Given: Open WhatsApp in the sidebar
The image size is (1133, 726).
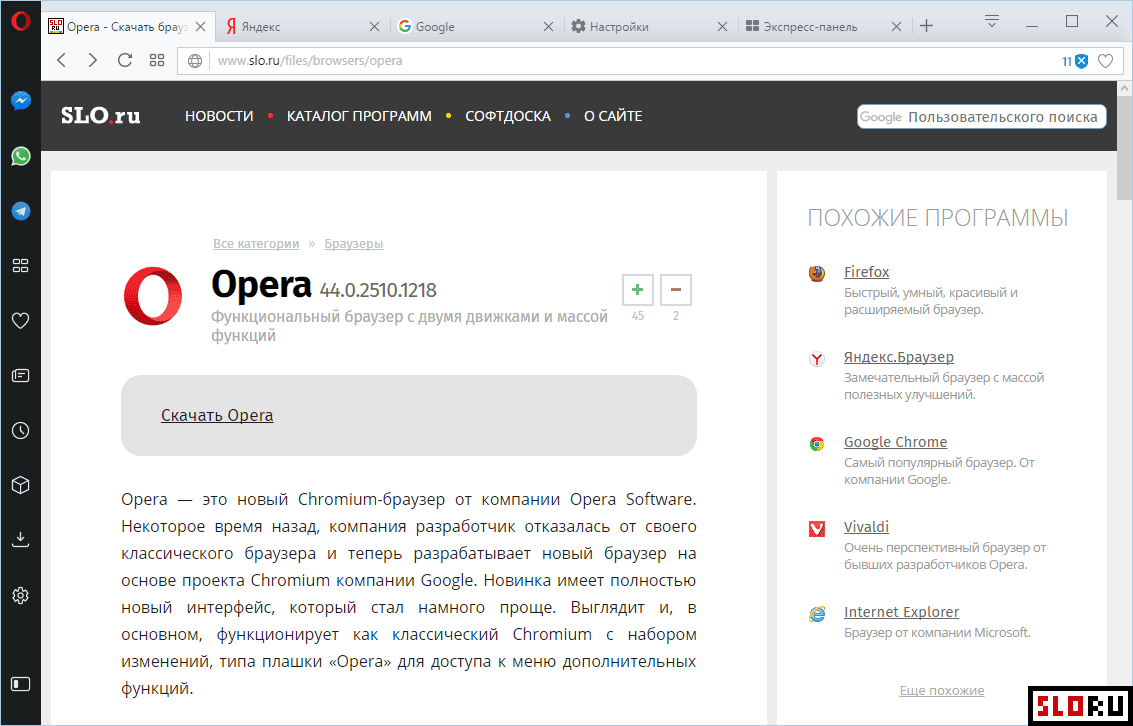Looking at the screenshot, I should [x=21, y=155].
